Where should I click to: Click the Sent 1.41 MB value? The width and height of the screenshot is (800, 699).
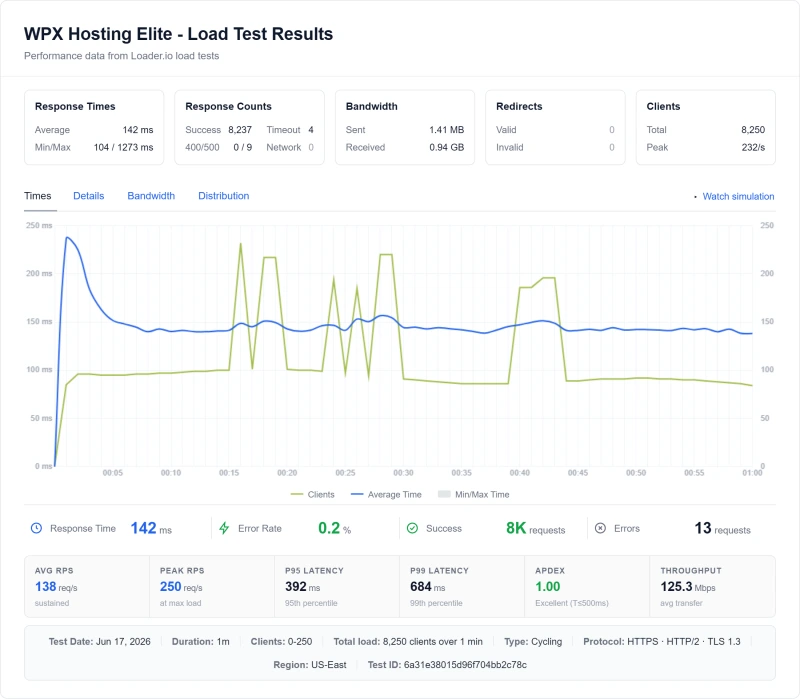pyautogui.click(x=446, y=130)
